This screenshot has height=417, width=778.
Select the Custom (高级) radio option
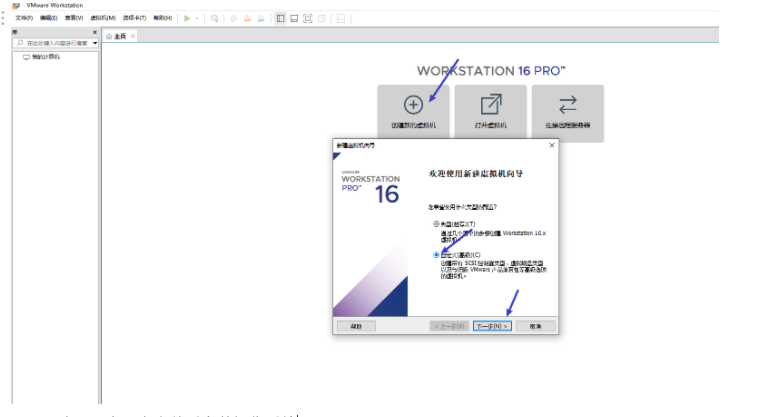coord(436,255)
